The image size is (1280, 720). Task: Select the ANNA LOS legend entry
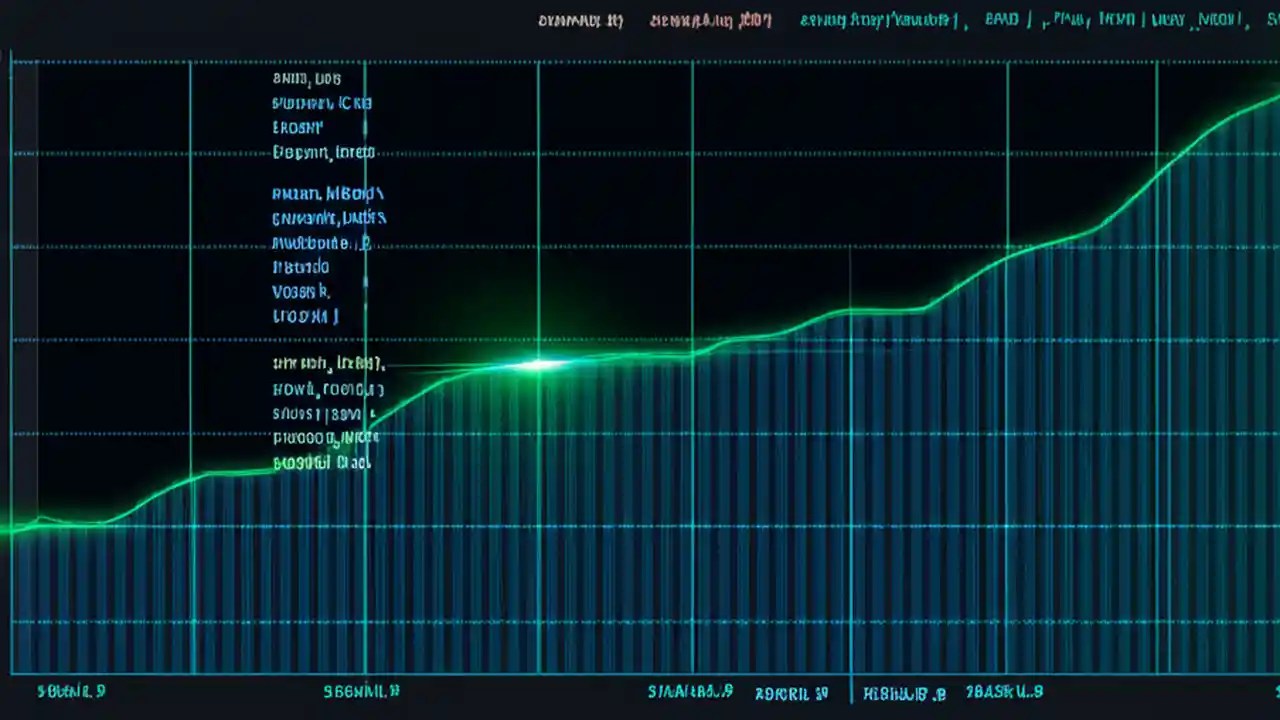coord(307,77)
